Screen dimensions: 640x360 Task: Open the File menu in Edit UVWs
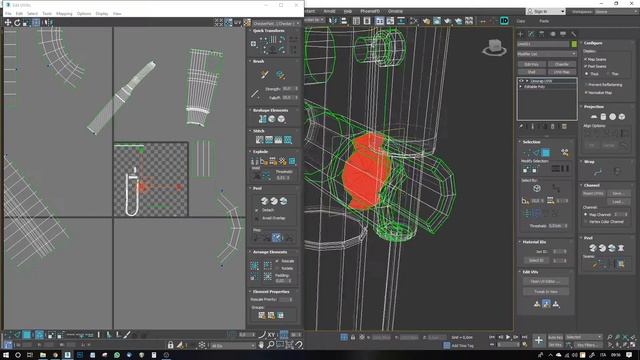[x=8, y=13]
